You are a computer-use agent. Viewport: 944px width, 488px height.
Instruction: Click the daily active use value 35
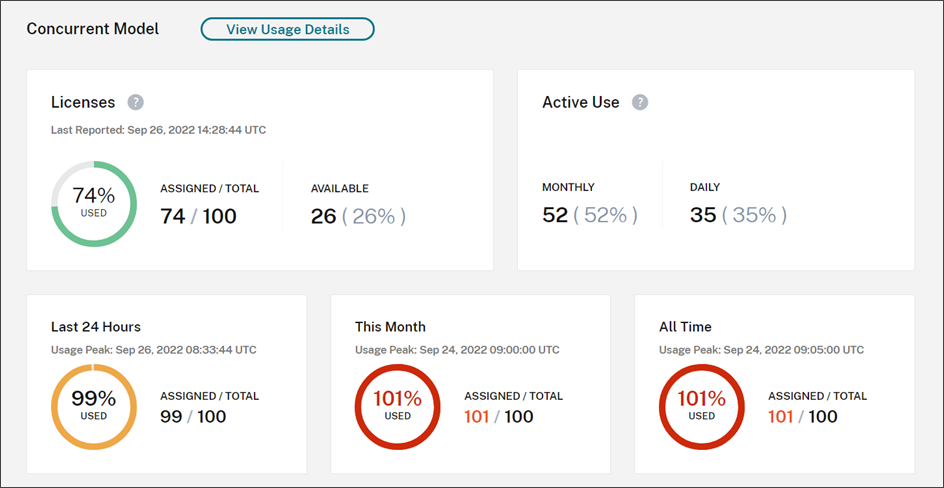pyautogui.click(x=703, y=215)
